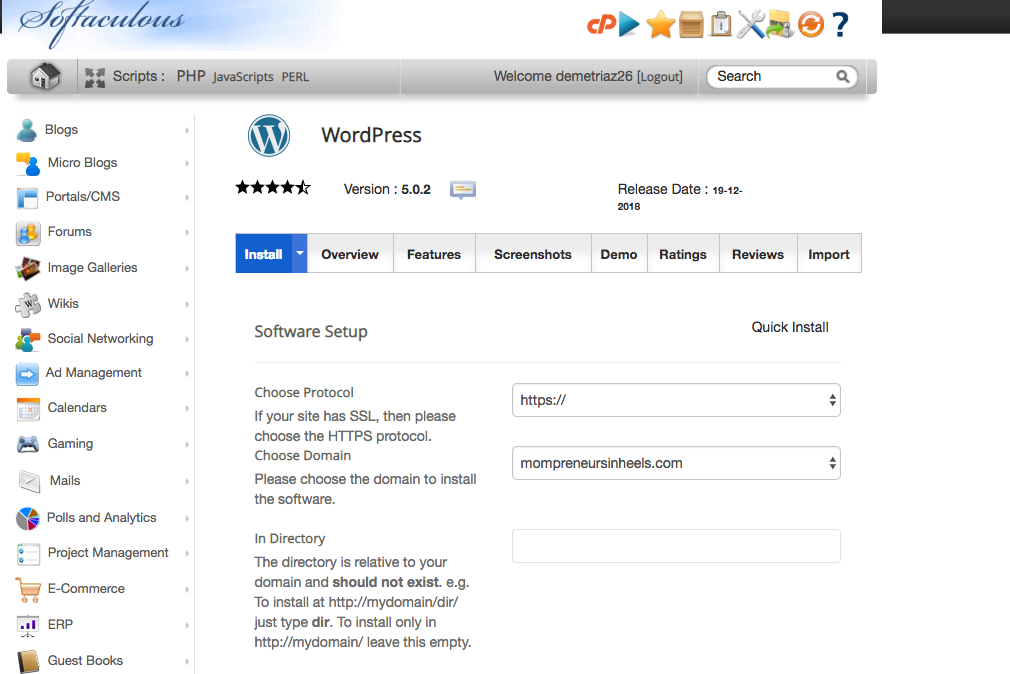
Task: Click the Forums category icon
Action: [x=28, y=233]
